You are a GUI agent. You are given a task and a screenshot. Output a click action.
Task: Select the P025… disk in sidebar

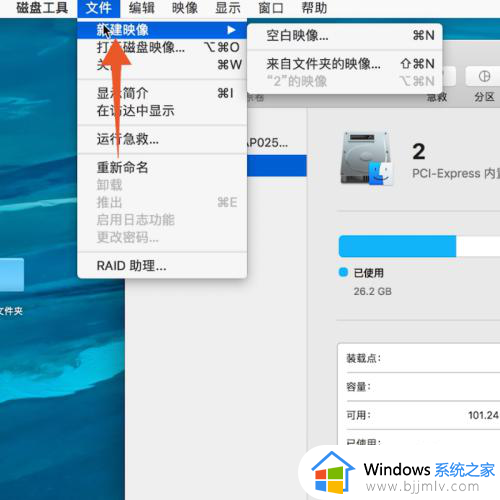(x=268, y=143)
